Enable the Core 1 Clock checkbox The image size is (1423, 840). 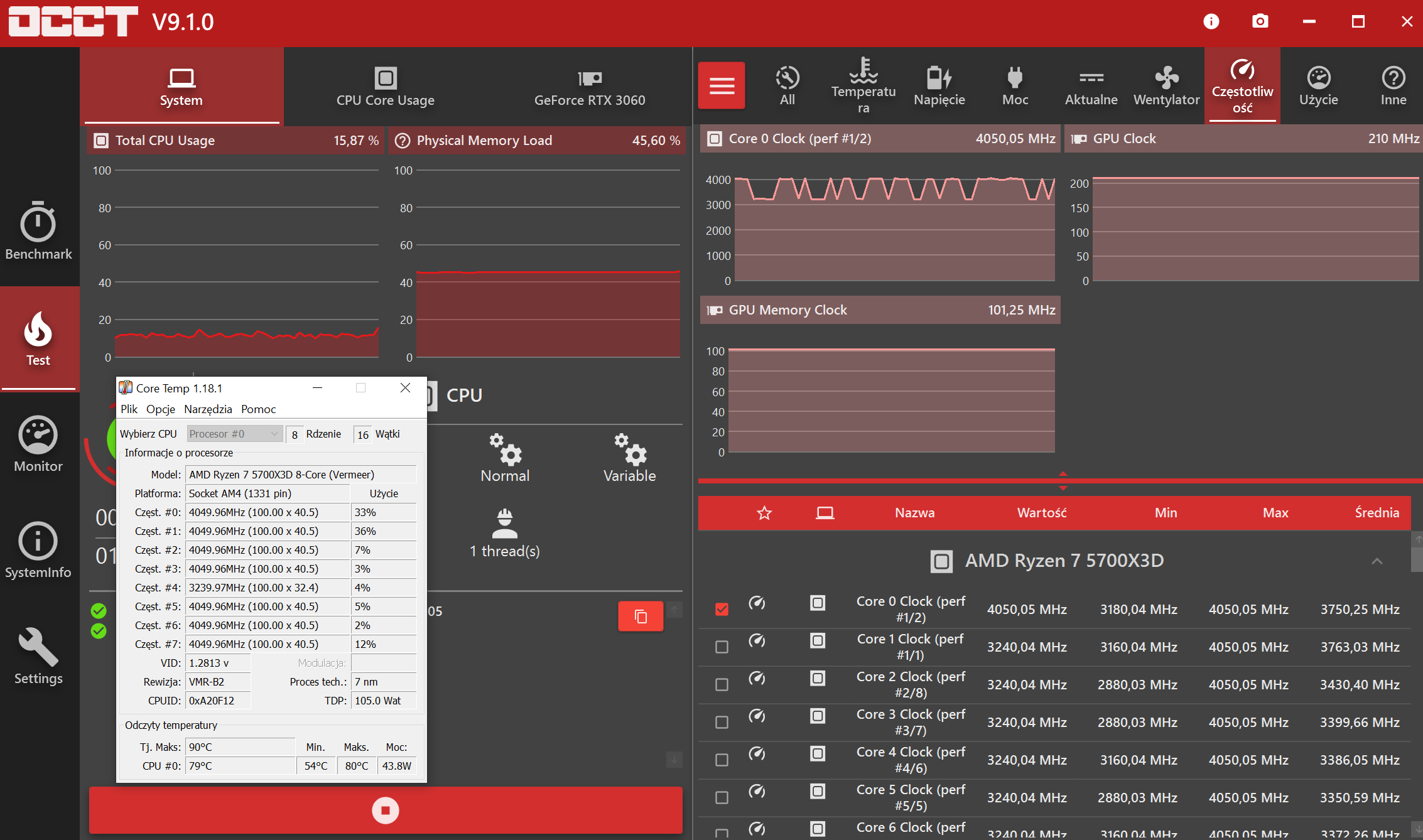coord(722,647)
